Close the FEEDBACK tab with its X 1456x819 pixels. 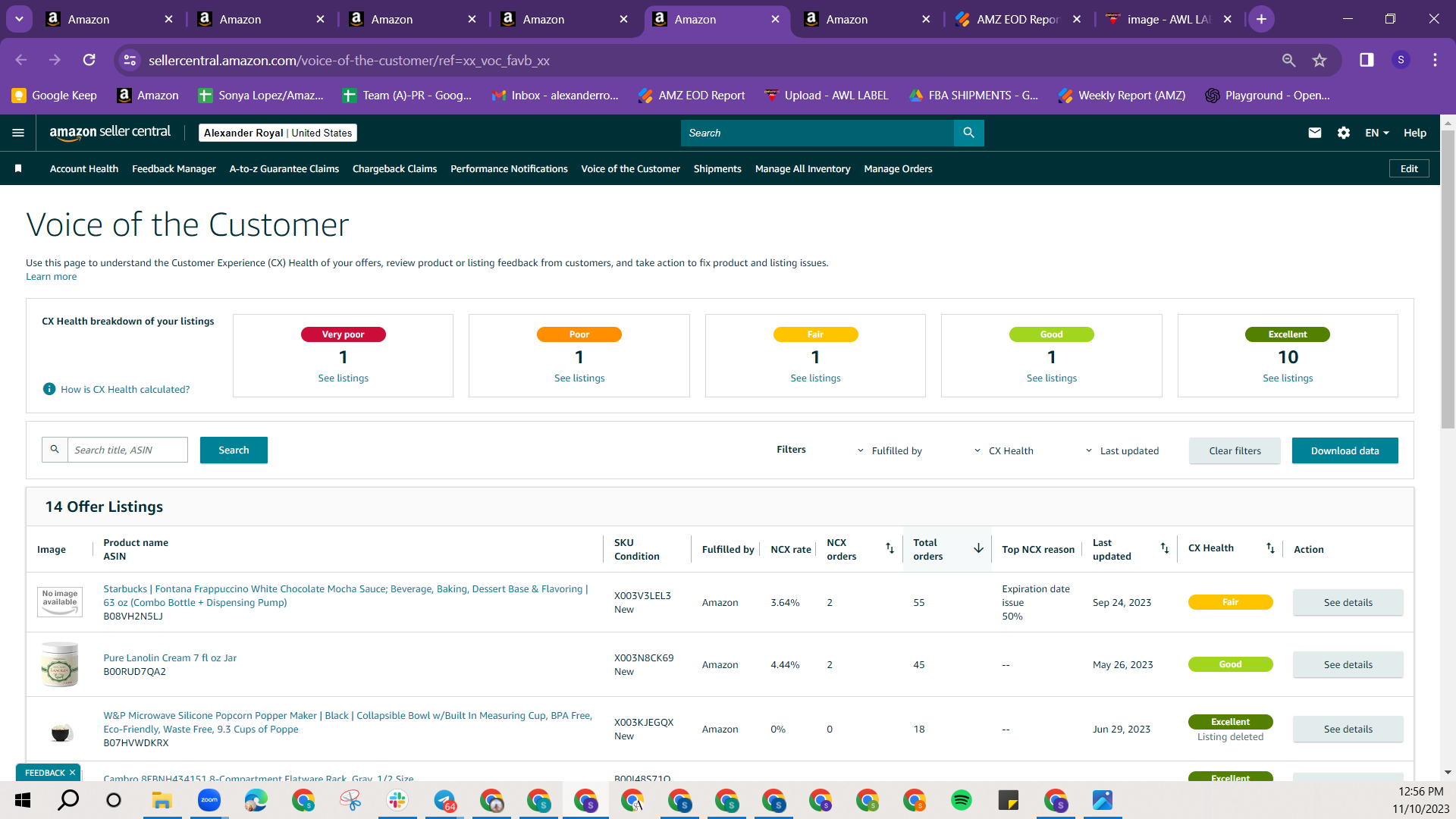[x=72, y=773]
